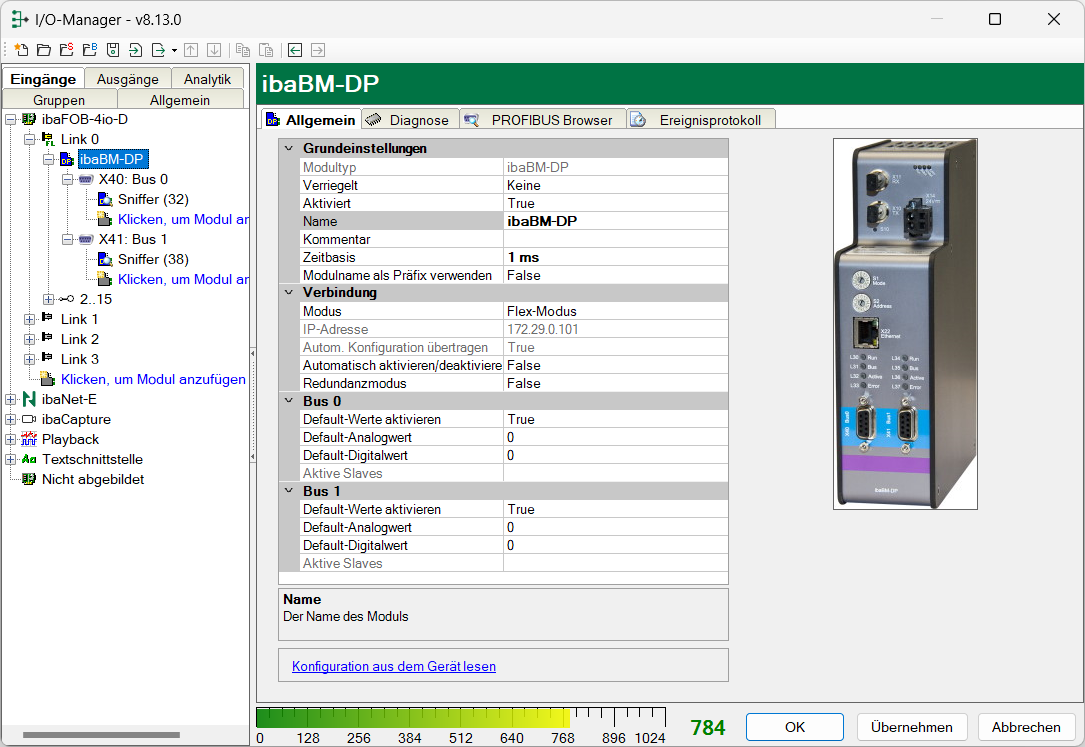
Task: Click the folder icon with blue B
Action: coord(90,50)
